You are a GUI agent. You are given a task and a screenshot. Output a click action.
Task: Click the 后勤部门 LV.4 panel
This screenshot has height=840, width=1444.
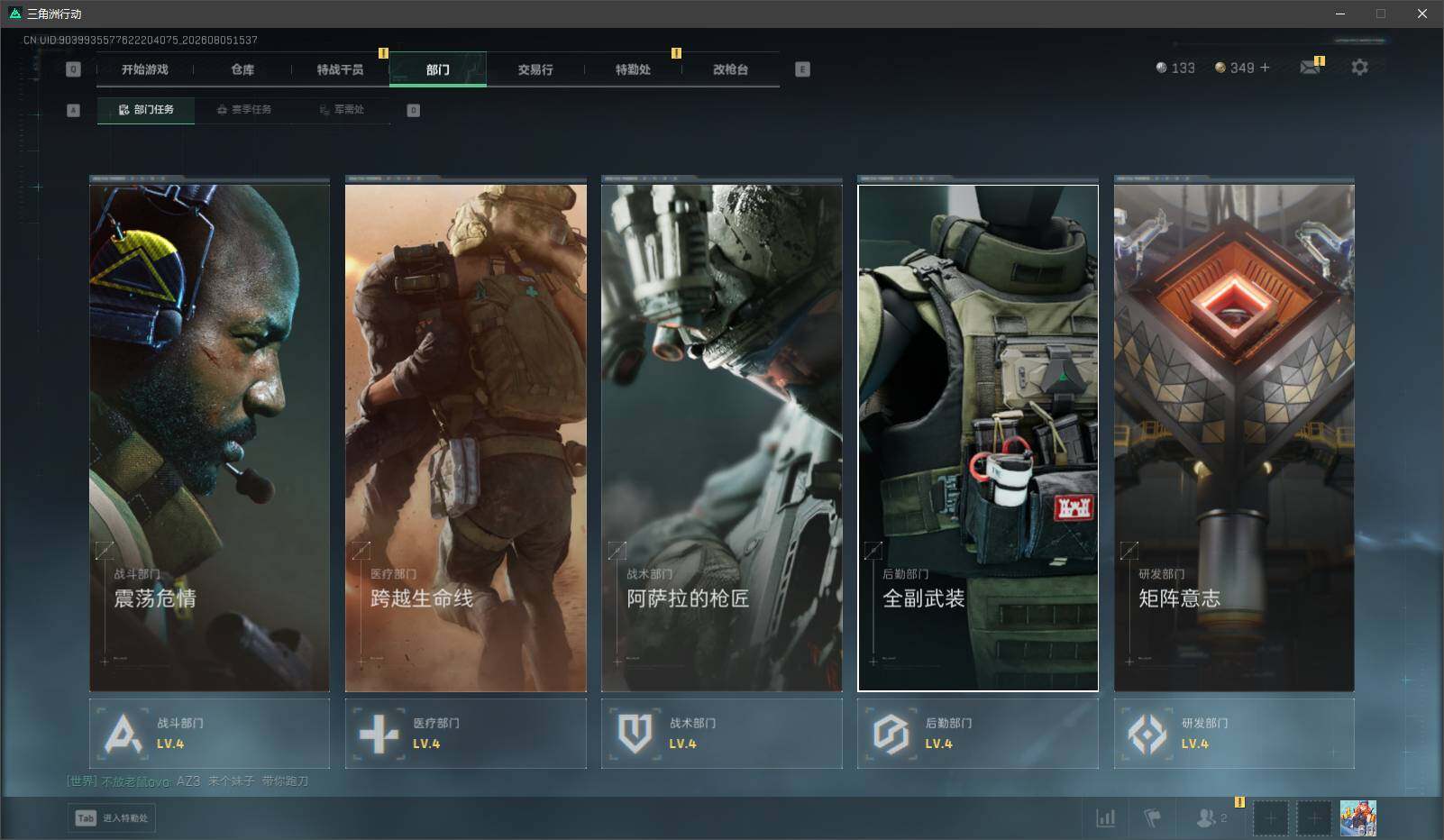pyautogui.click(x=978, y=734)
